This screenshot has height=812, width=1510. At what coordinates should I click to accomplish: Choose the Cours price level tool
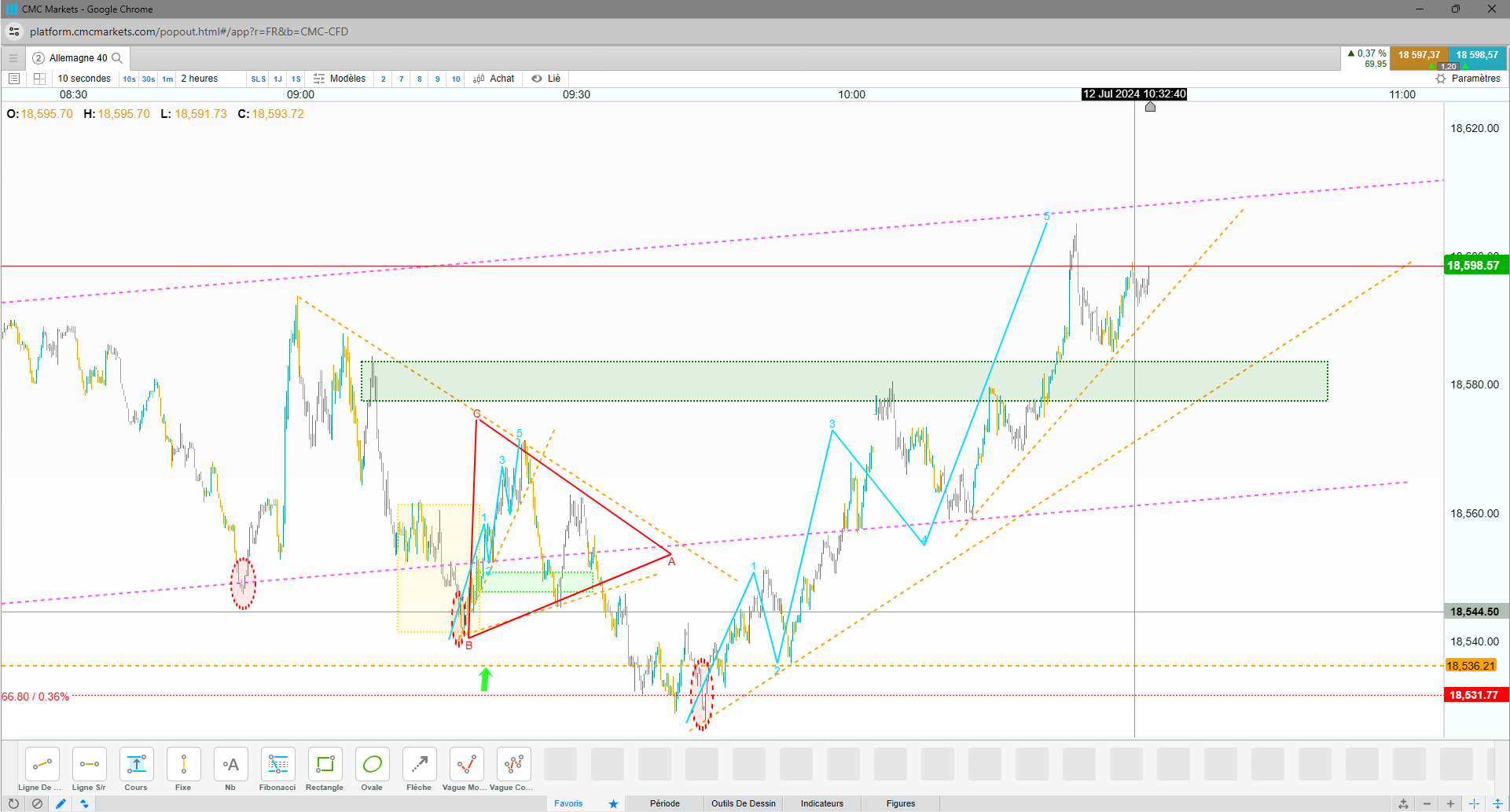click(137, 764)
